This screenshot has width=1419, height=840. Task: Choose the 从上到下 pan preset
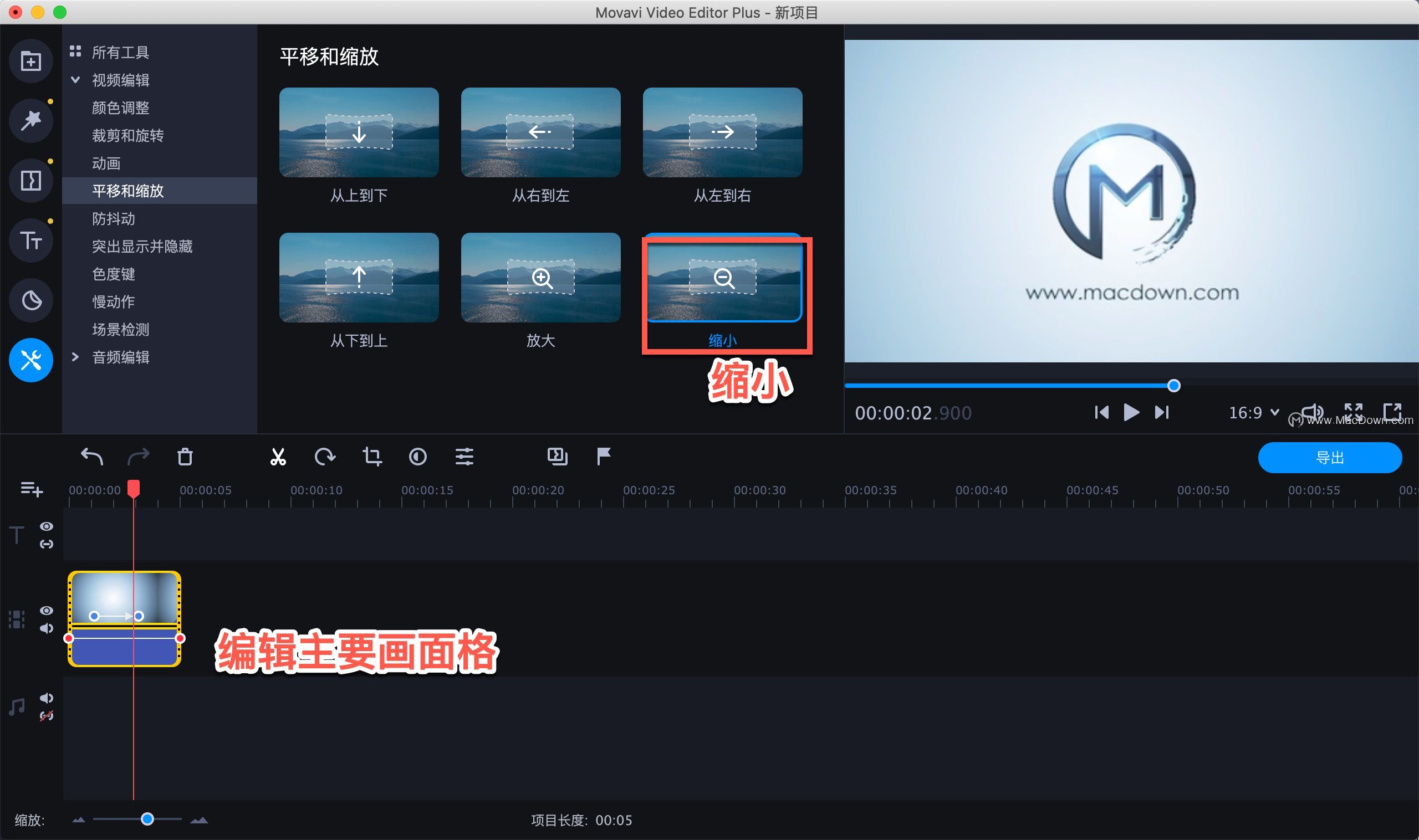[x=359, y=132]
